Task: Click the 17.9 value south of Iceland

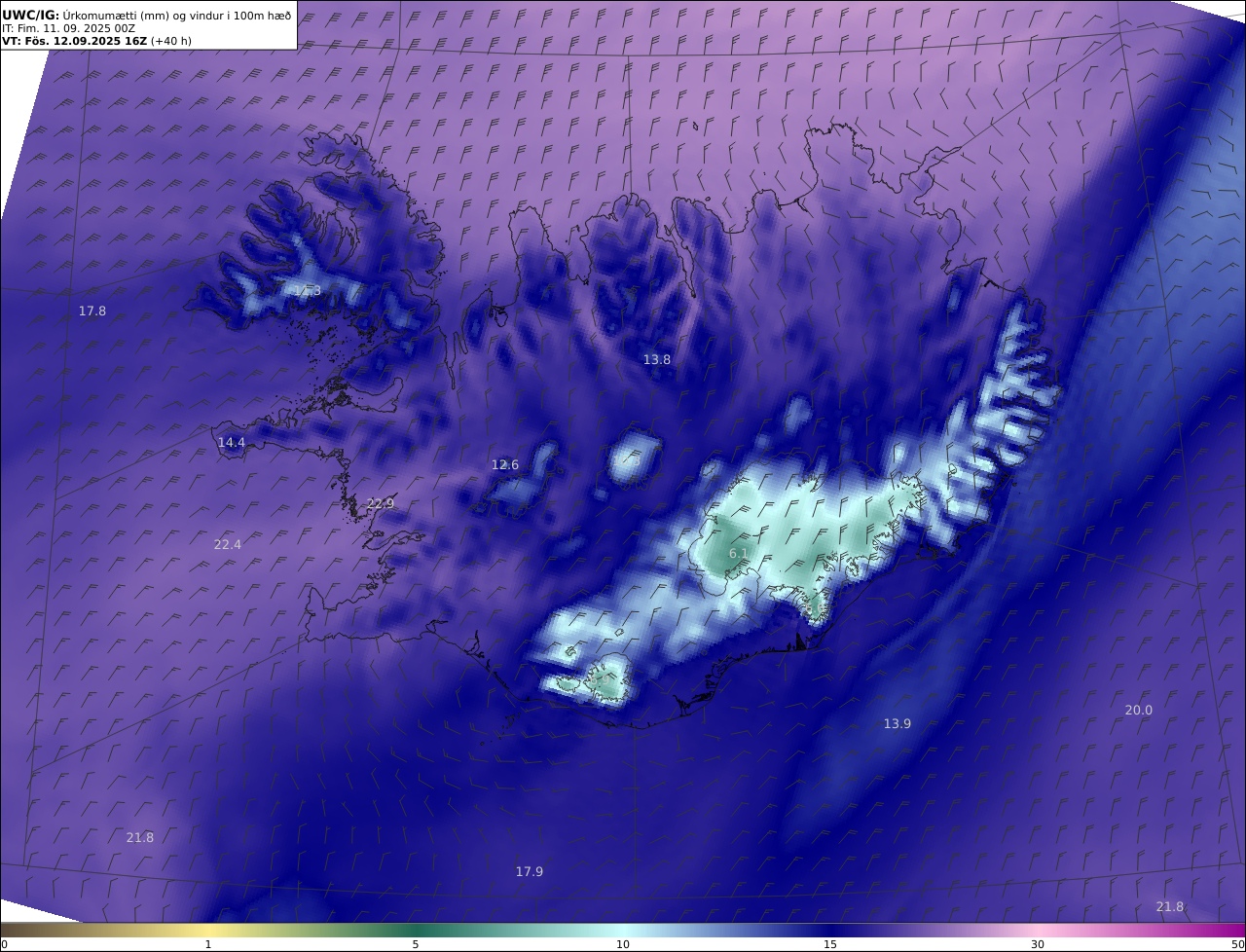Action: coord(530,871)
